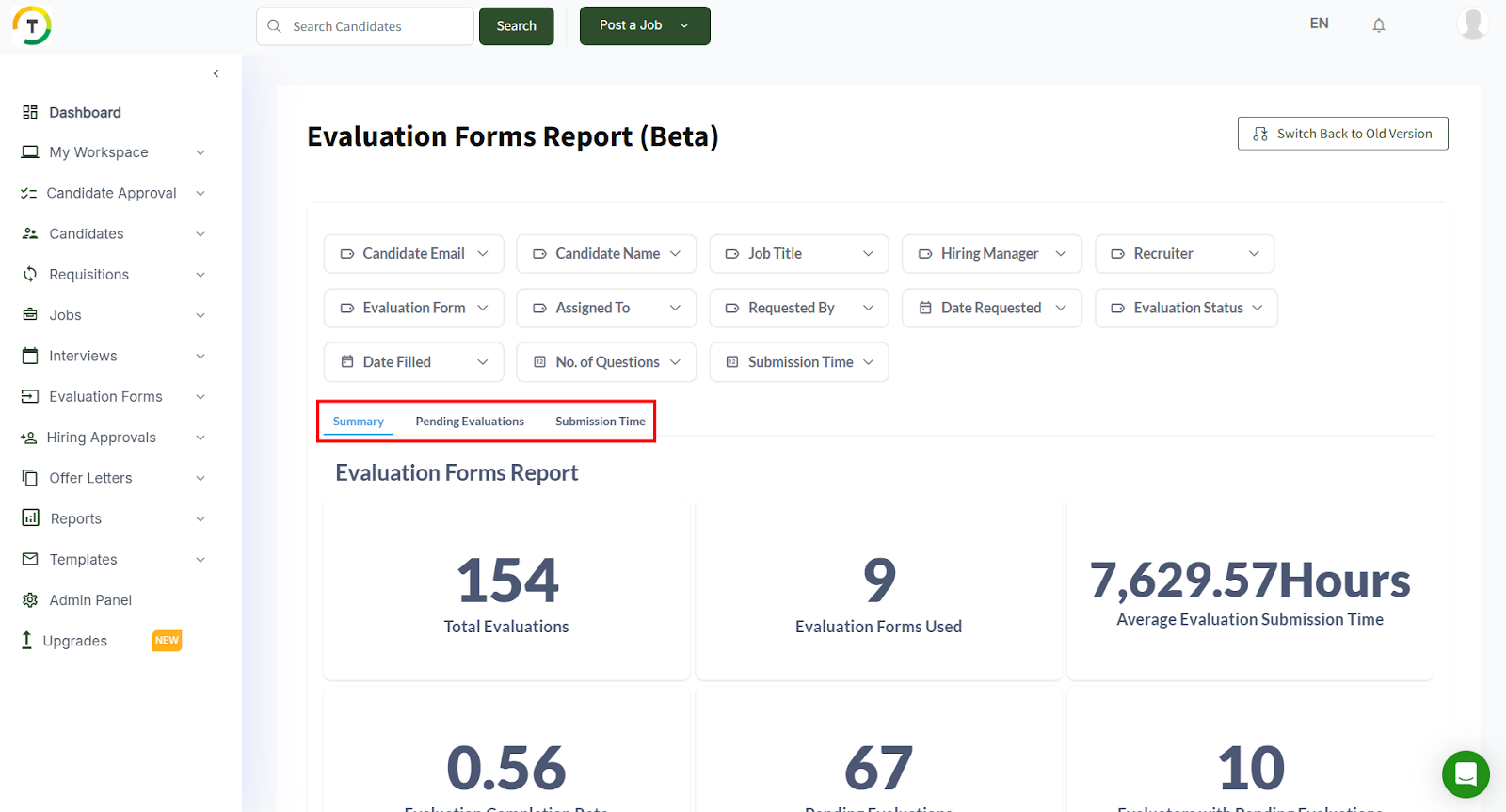Click the Reports chart icon
Screen dimensions: 1506x812
31,518
